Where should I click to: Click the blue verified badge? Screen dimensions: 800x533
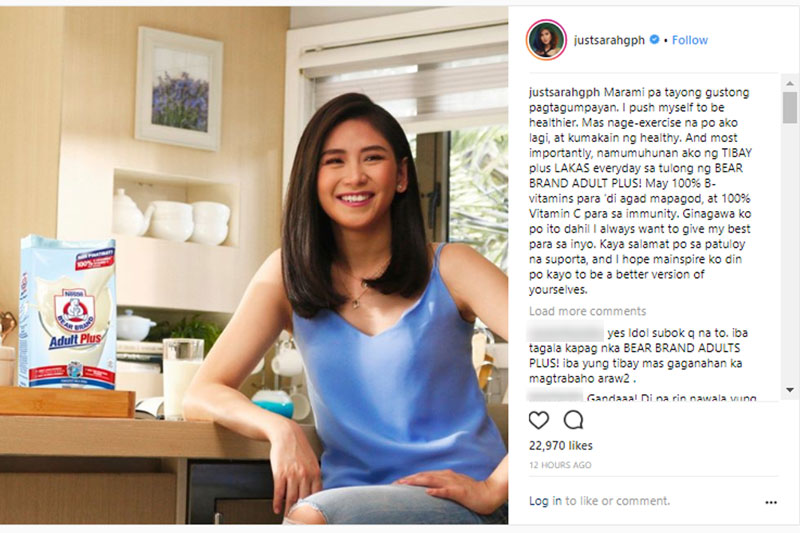point(654,39)
